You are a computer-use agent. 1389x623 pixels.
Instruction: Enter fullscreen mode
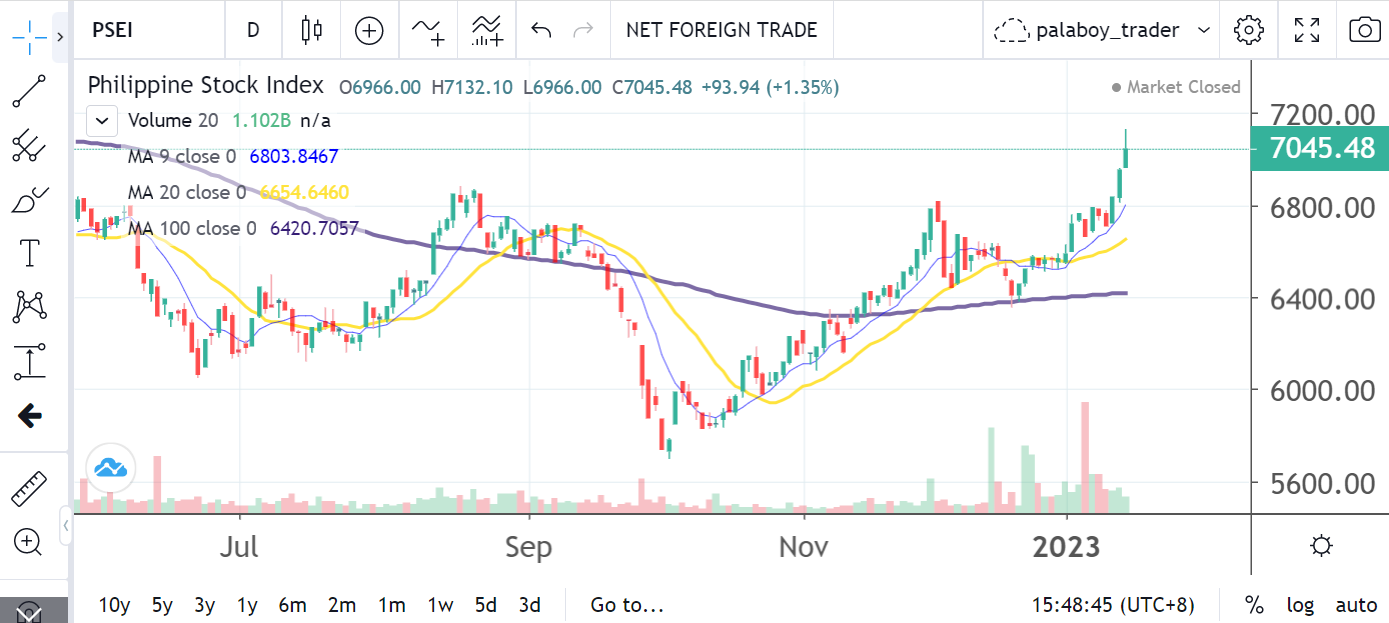coord(1307,30)
